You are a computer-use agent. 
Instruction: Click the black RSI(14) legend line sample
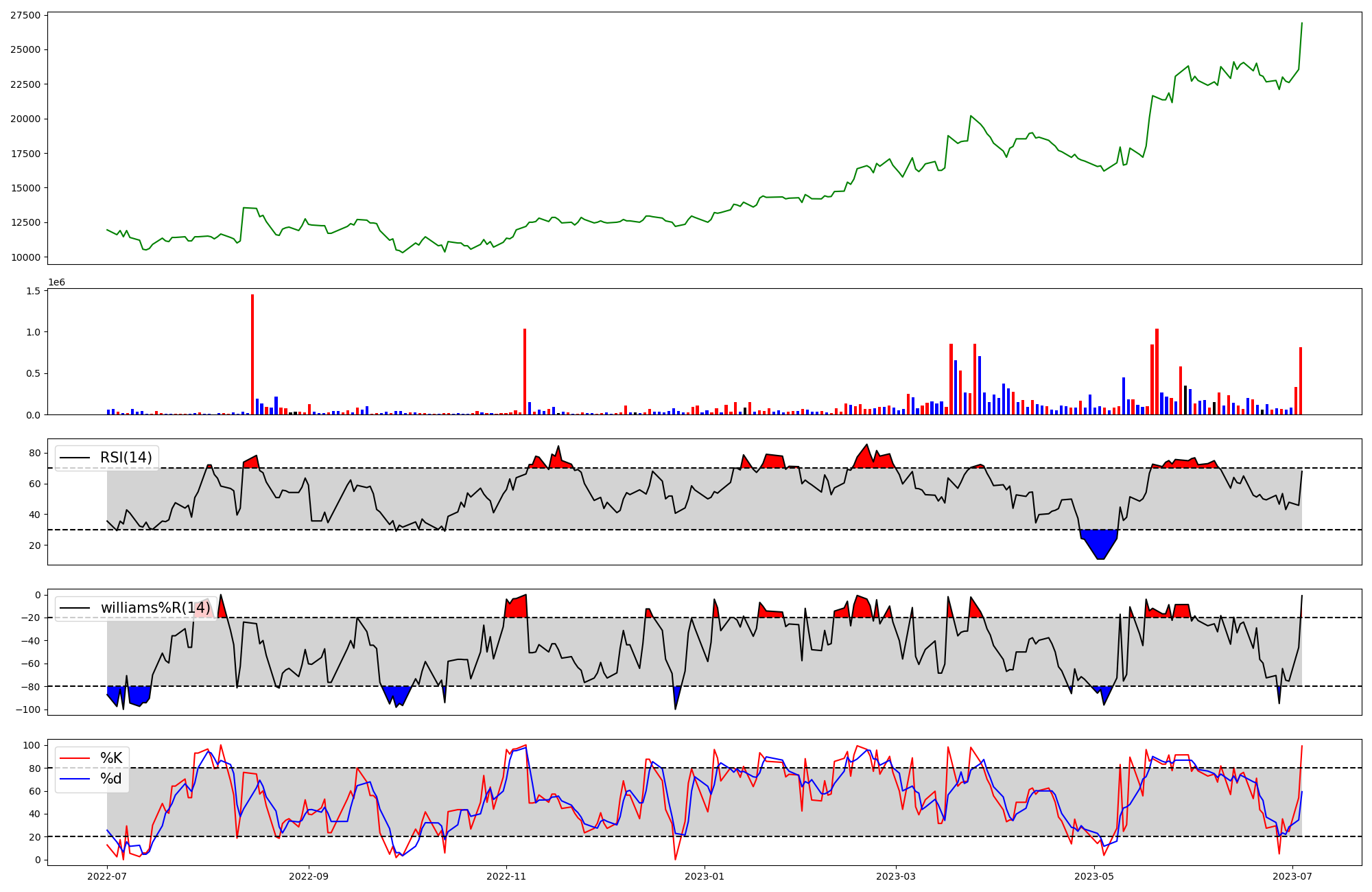coord(75,458)
